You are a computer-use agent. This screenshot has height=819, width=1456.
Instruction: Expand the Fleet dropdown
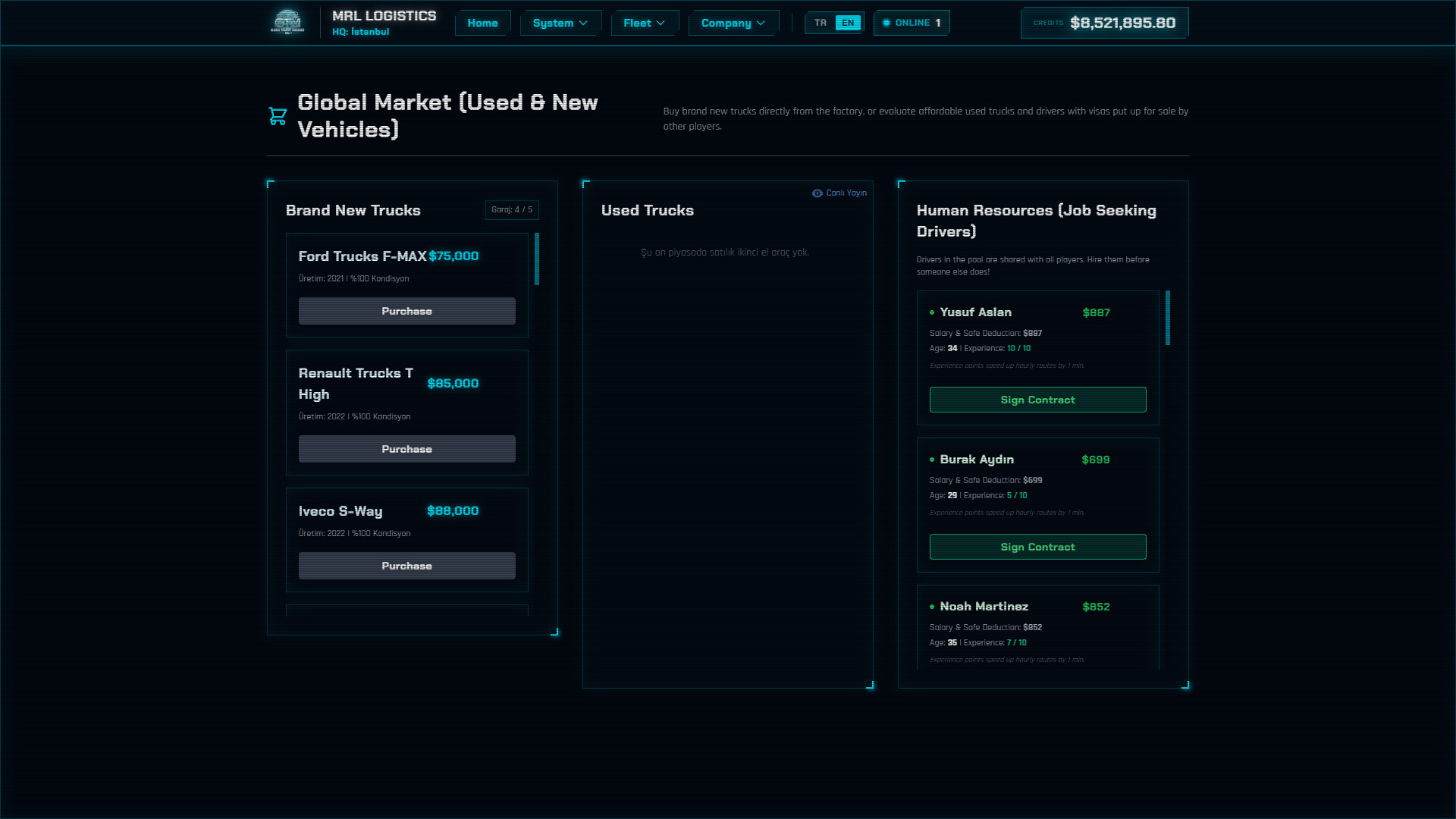point(644,23)
